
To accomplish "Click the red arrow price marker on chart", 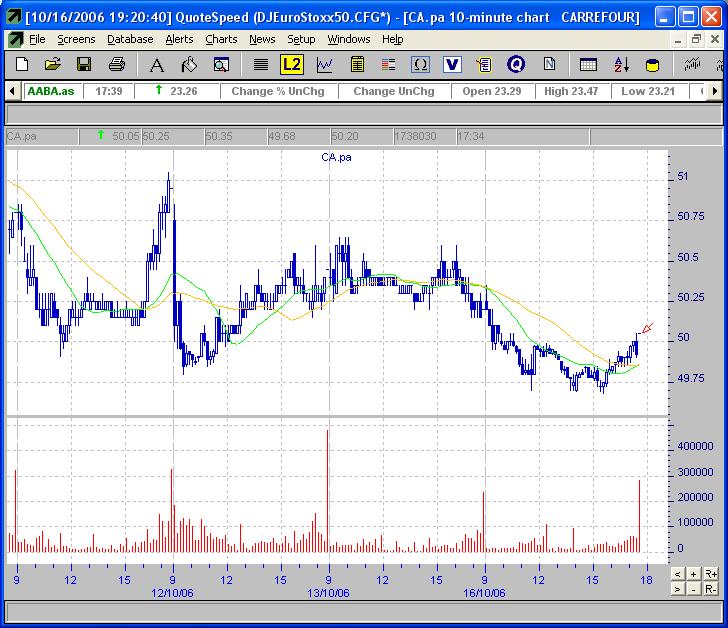I will [x=647, y=328].
